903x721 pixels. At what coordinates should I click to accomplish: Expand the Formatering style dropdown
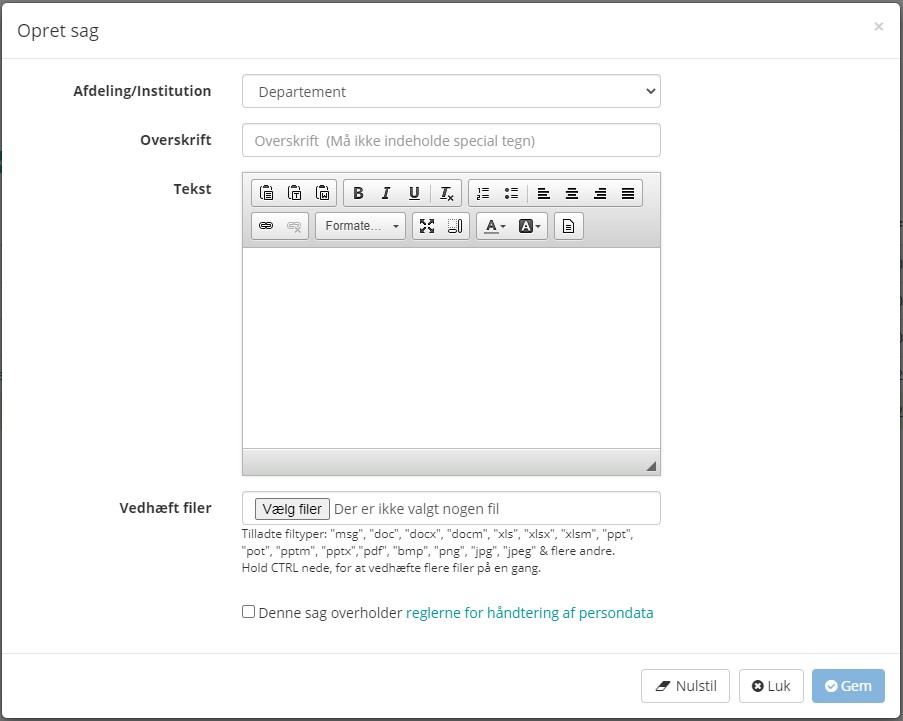360,226
